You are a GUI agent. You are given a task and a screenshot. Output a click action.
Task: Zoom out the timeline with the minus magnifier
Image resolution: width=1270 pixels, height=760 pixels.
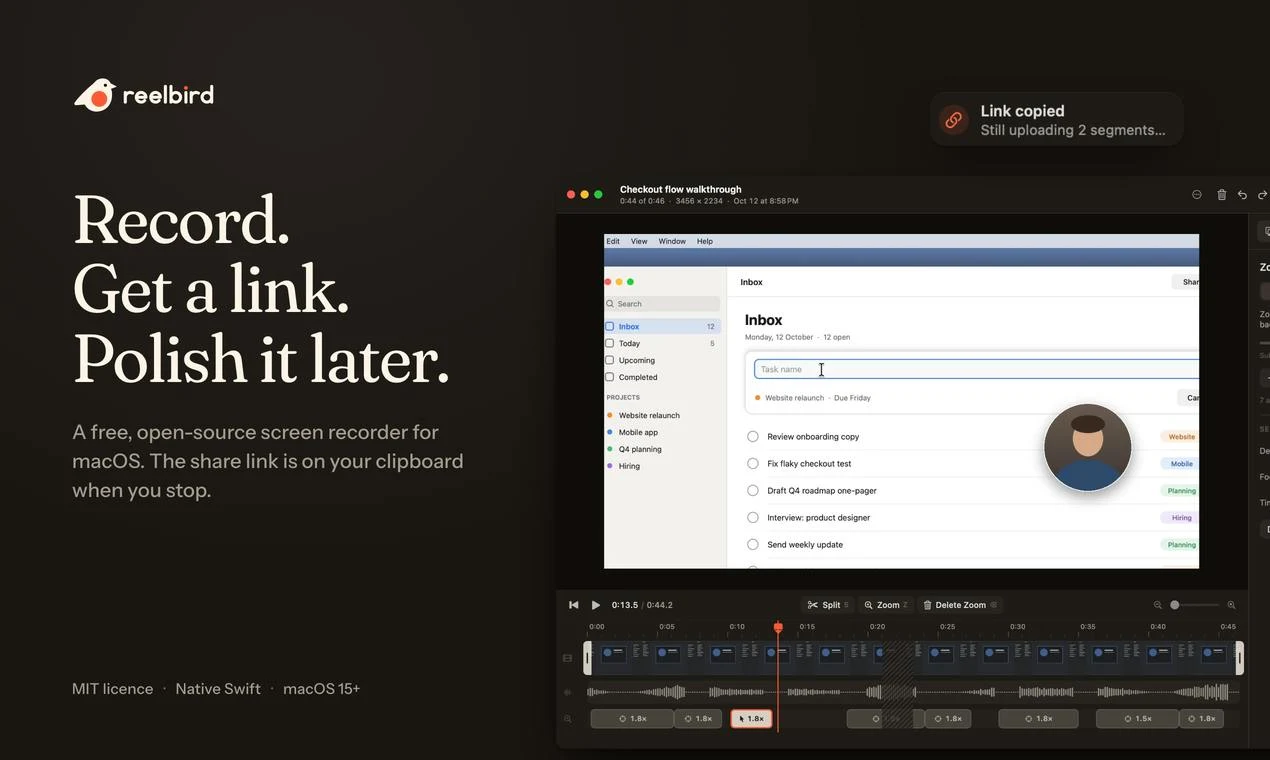point(1158,605)
